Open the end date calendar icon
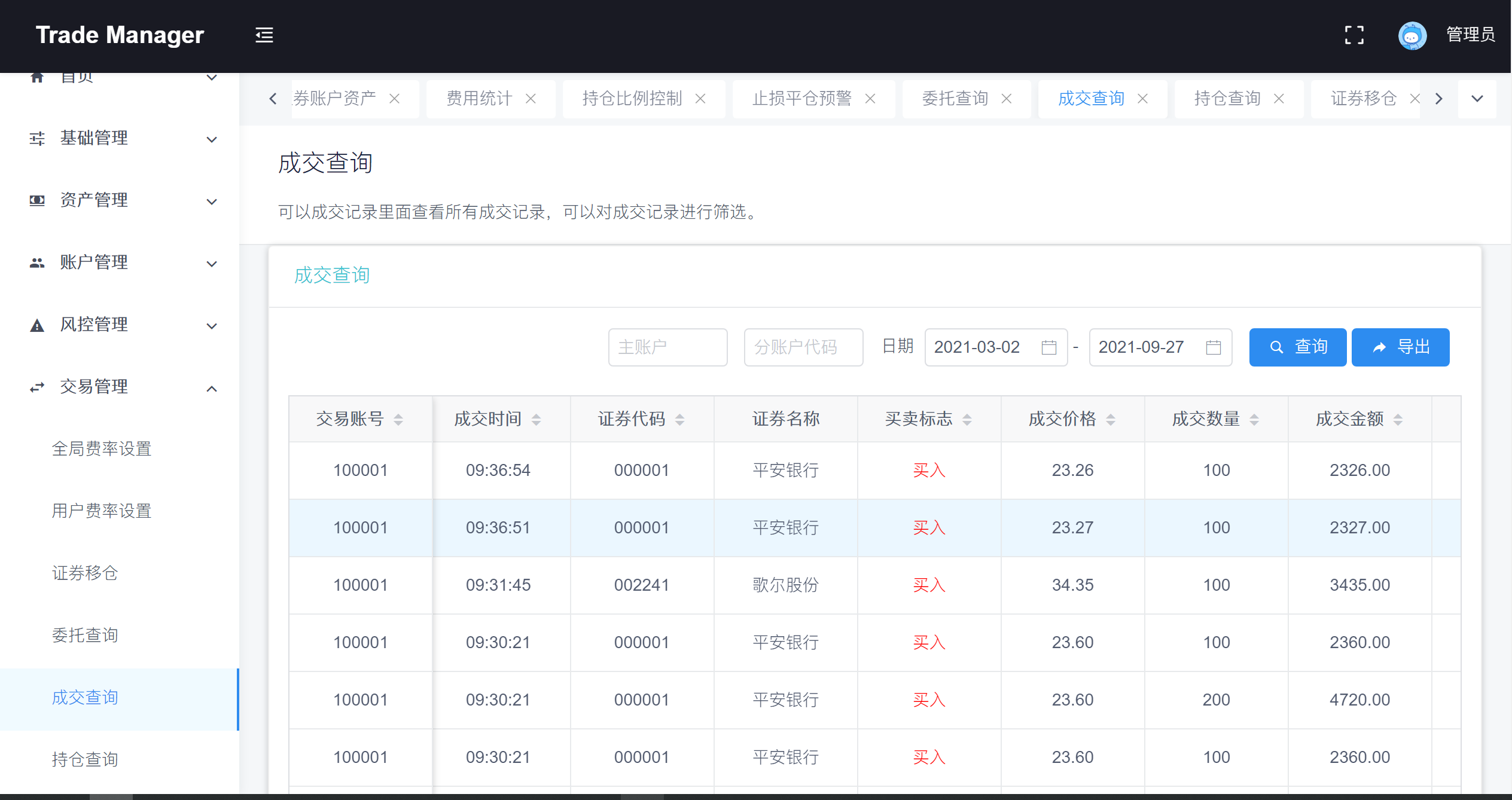The image size is (1512, 800). 1214,347
